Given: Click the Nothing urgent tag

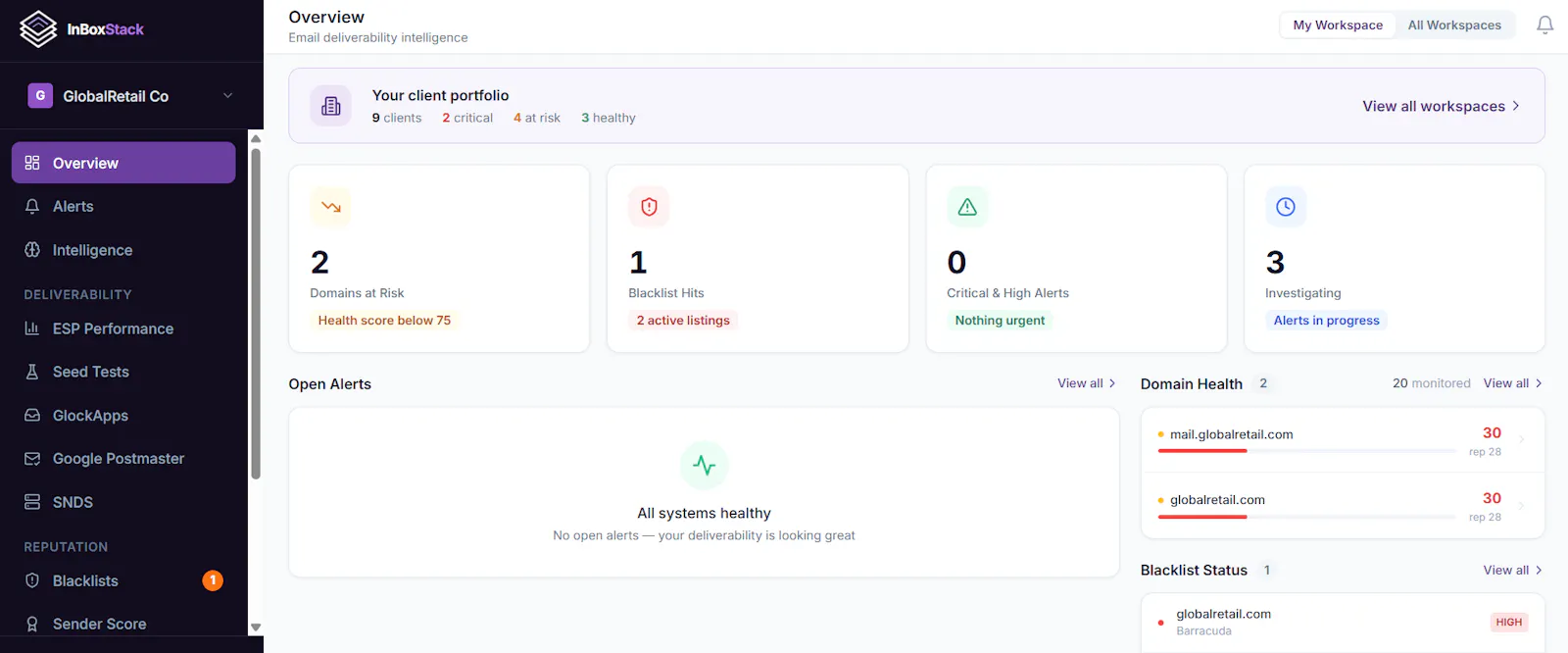Looking at the screenshot, I should pyautogui.click(x=1000, y=321).
